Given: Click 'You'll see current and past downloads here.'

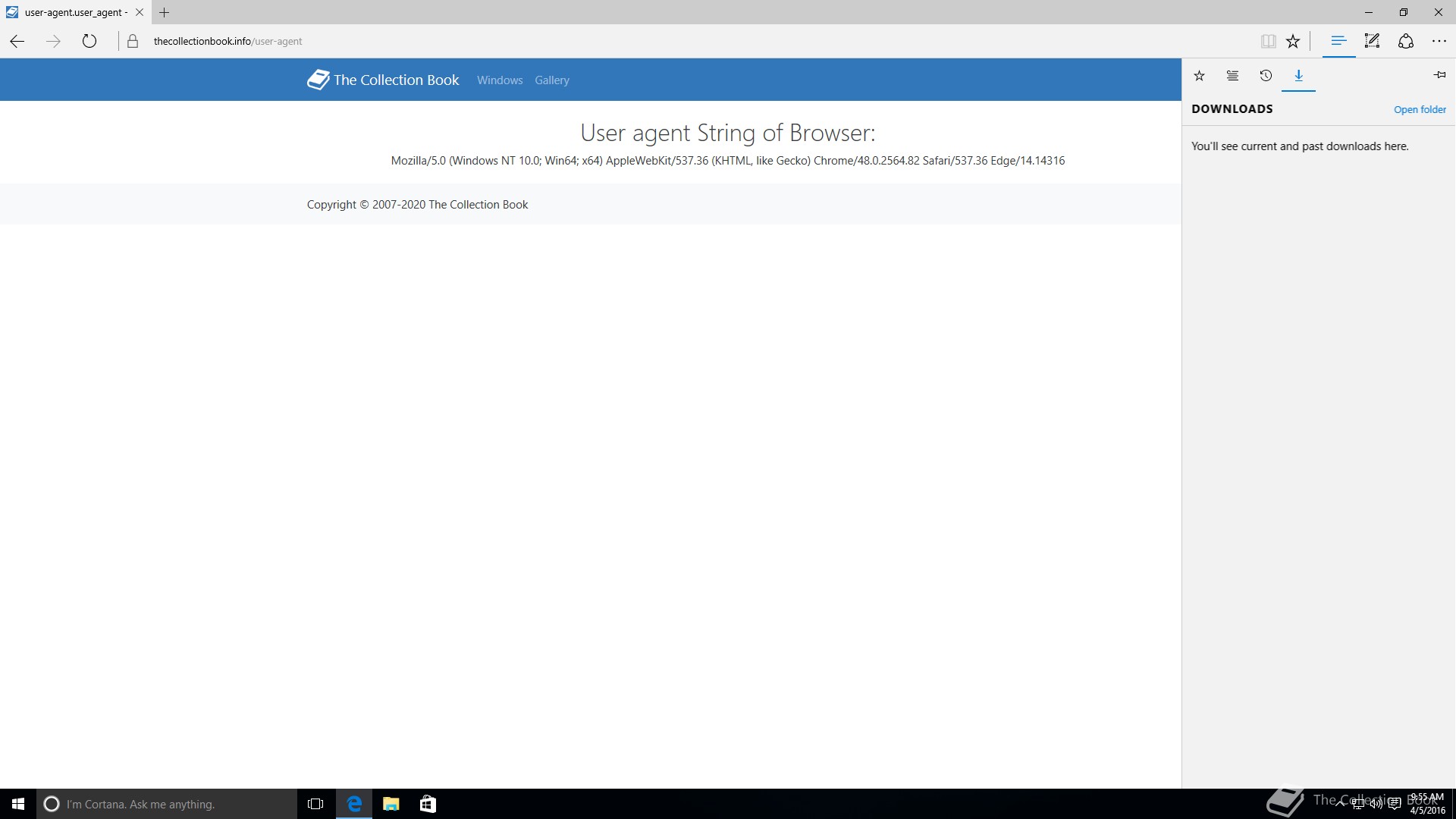Looking at the screenshot, I should pyautogui.click(x=1299, y=146).
